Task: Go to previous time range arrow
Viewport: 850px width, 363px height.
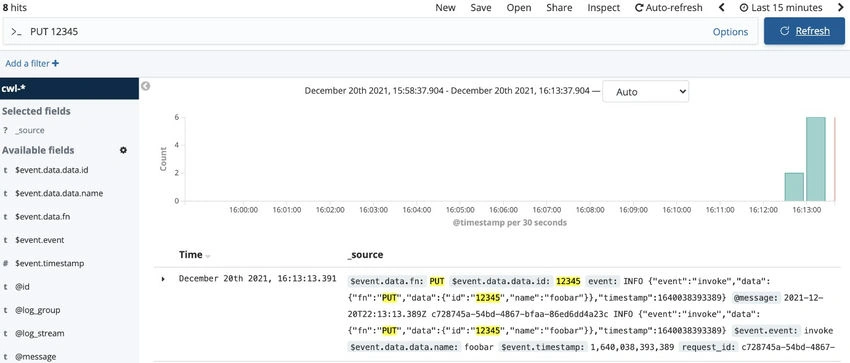Action: coord(722,8)
